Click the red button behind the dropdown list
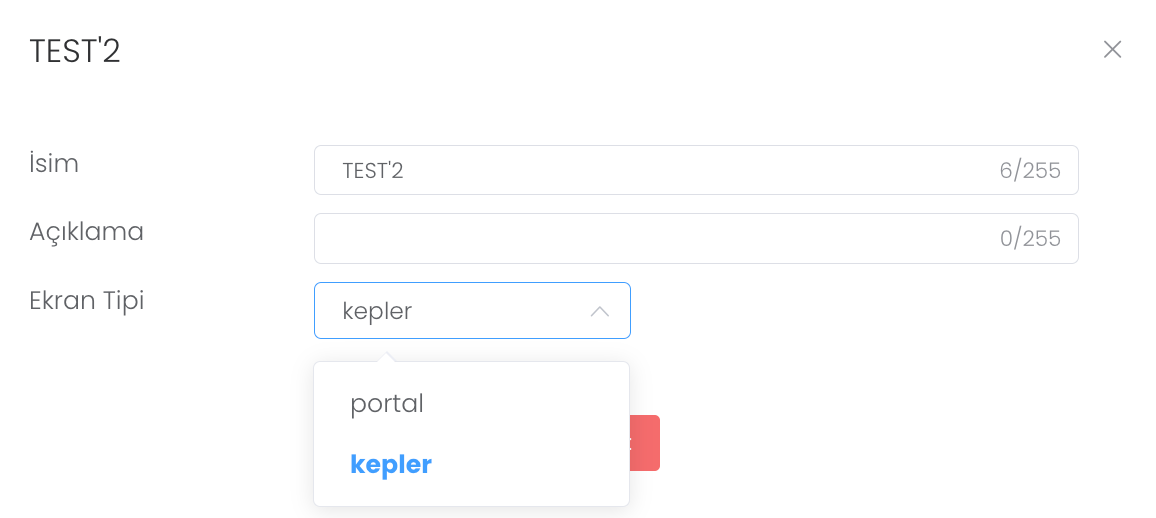This screenshot has width=1156, height=518. coord(645,443)
